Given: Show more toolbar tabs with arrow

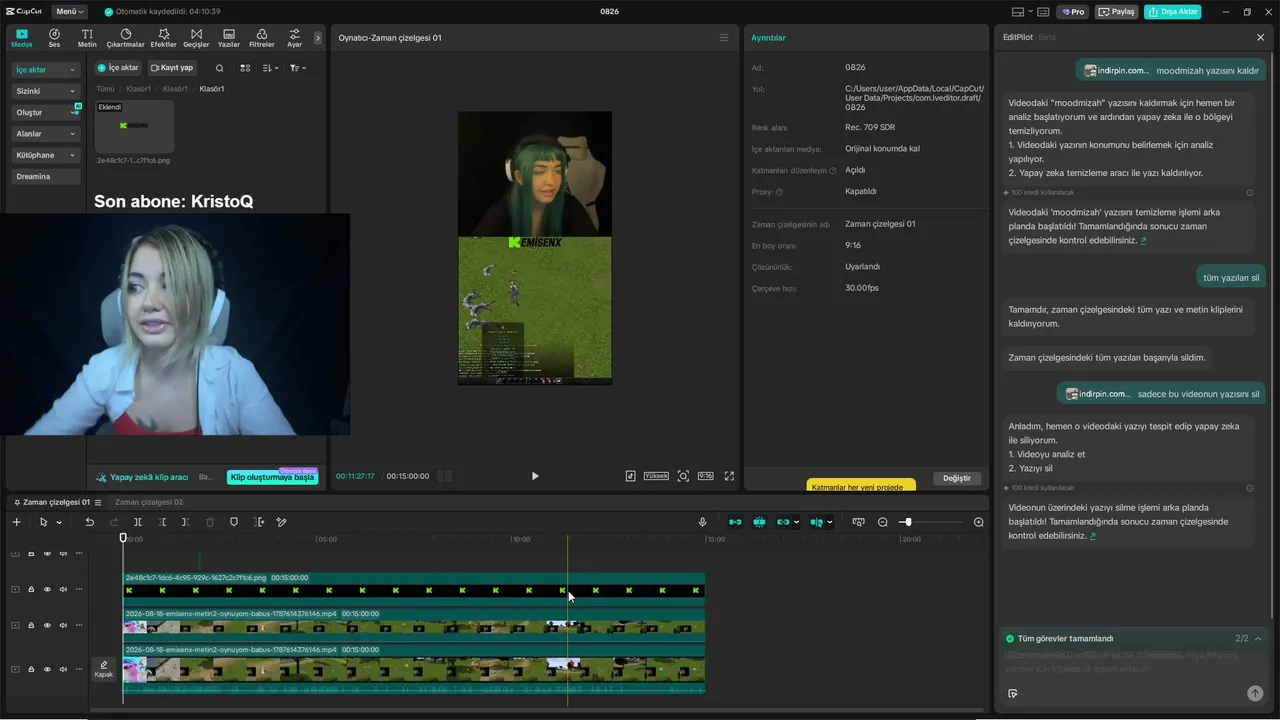Looking at the screenshot, I should click(318, 38).
